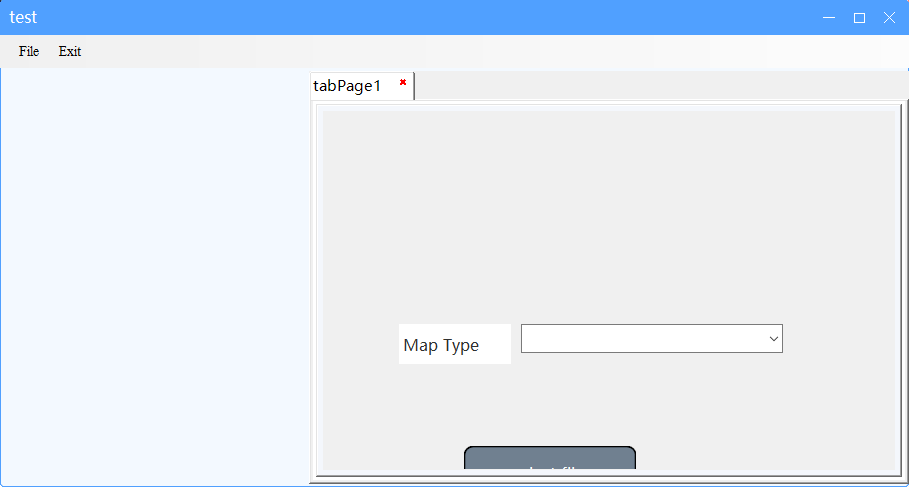Open the Map Type combo box field
The image size is (909, 487).
tap(652, 339)
